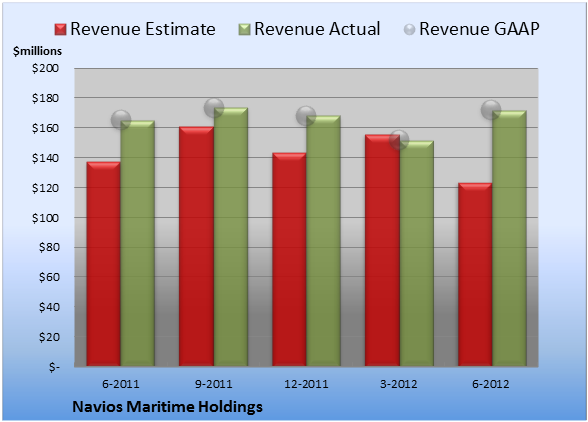This screenshot has width=588, height=422.
Task: Click the $160 axis value
Action: pyautogui.click(x=45, y=128)
